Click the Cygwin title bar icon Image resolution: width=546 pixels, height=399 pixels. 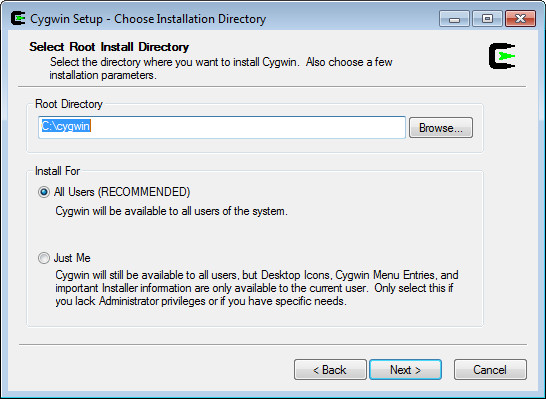(18, 18)
